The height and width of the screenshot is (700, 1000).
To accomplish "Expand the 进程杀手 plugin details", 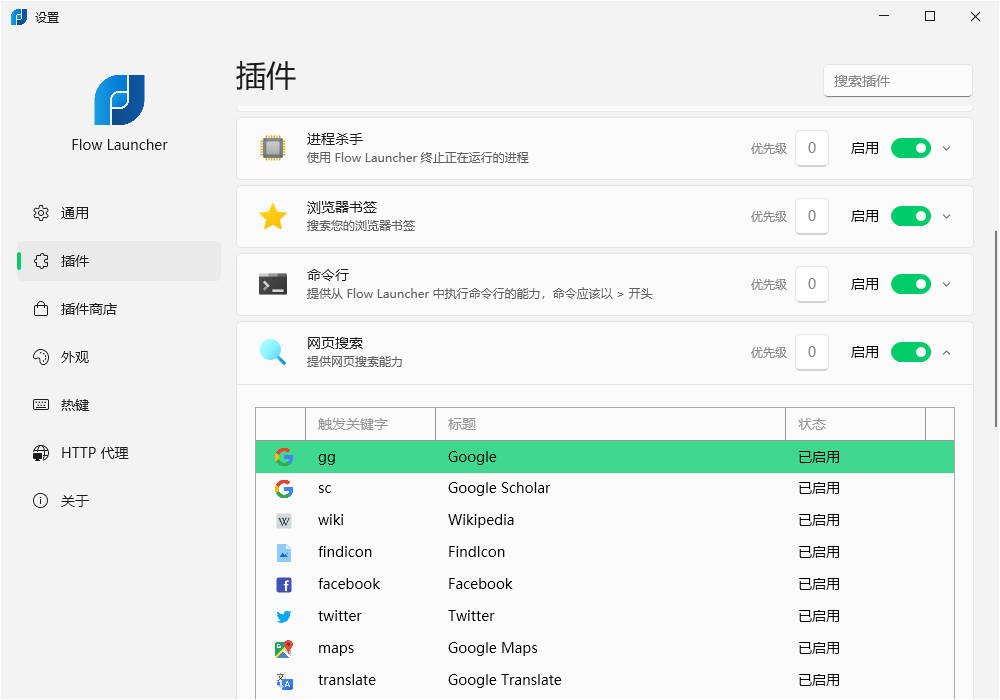I will point(947,148).
